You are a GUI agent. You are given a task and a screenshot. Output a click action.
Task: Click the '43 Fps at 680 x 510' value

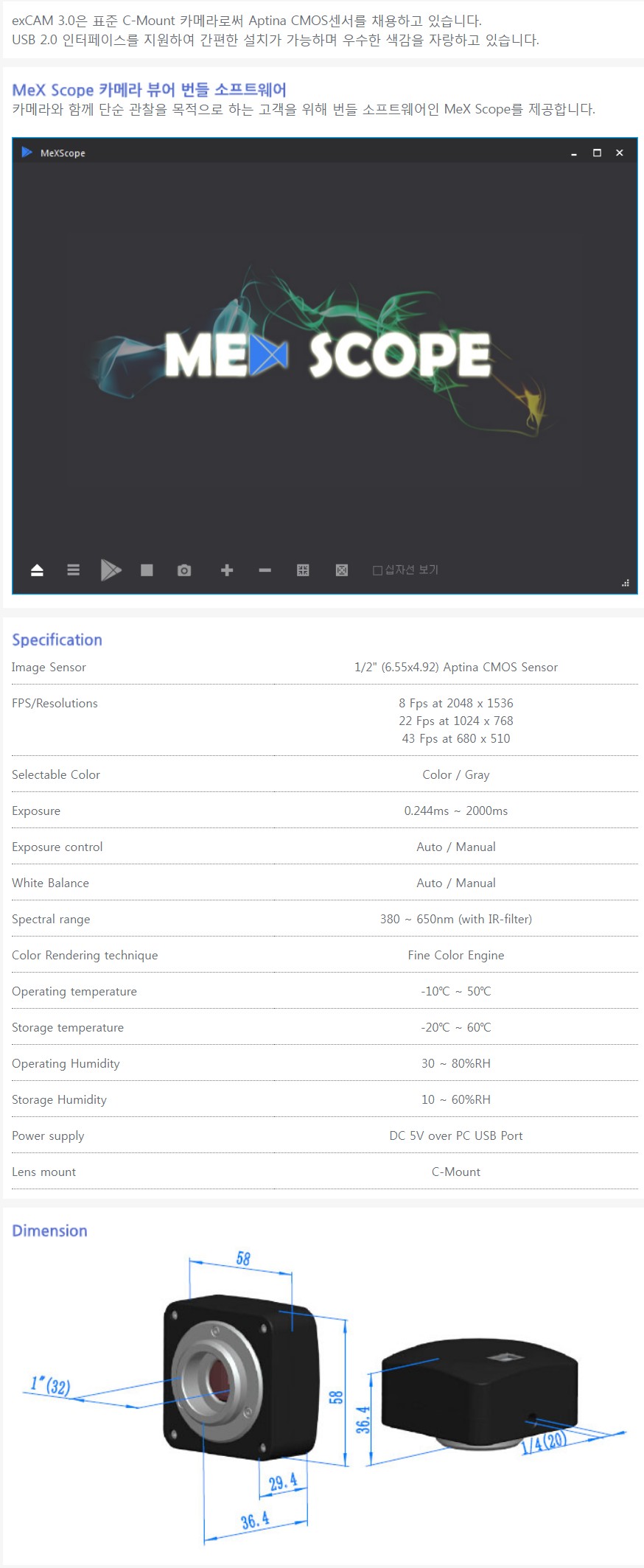tap(456, 738)
